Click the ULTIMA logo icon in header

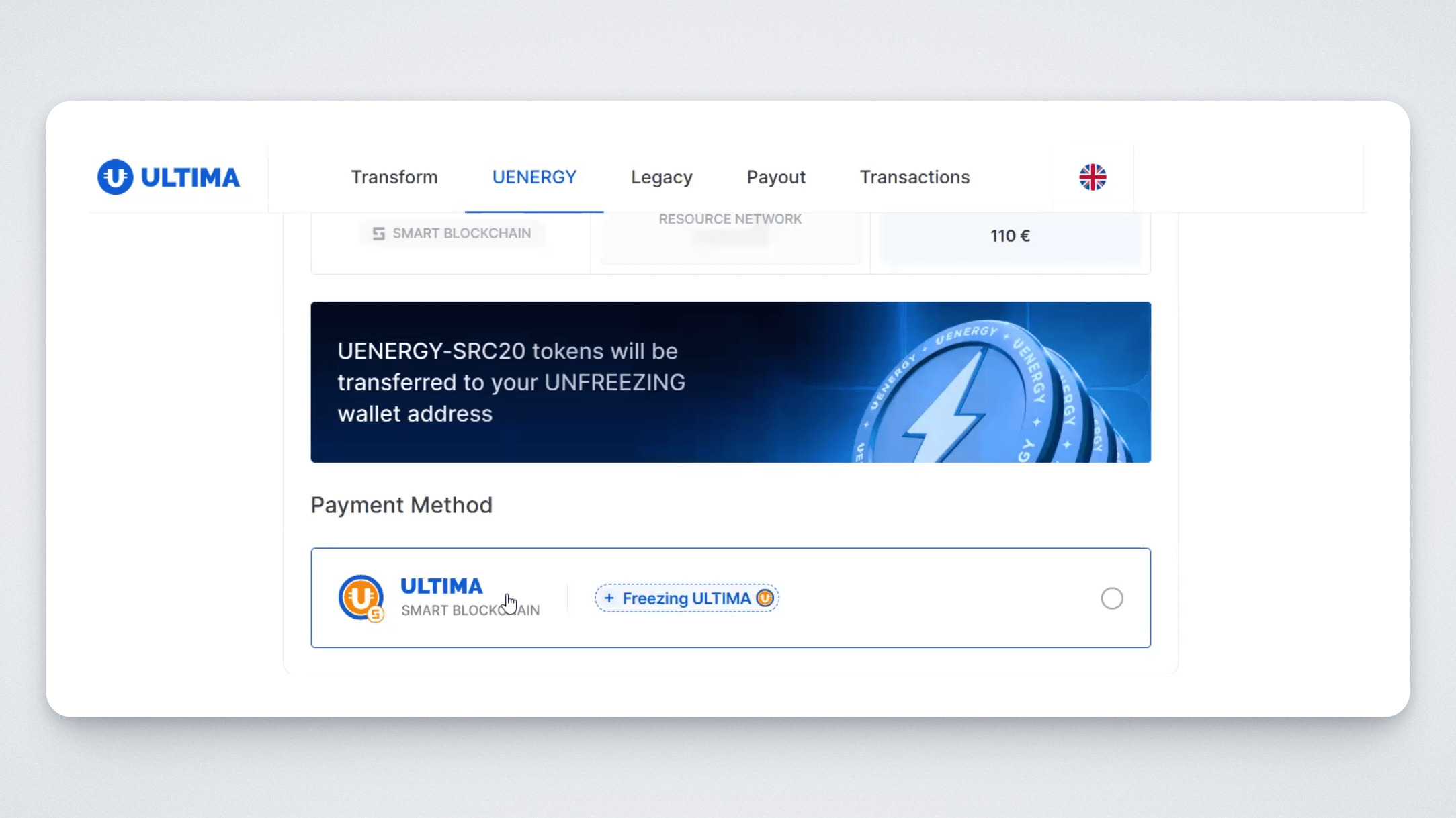tap(115, 177)
